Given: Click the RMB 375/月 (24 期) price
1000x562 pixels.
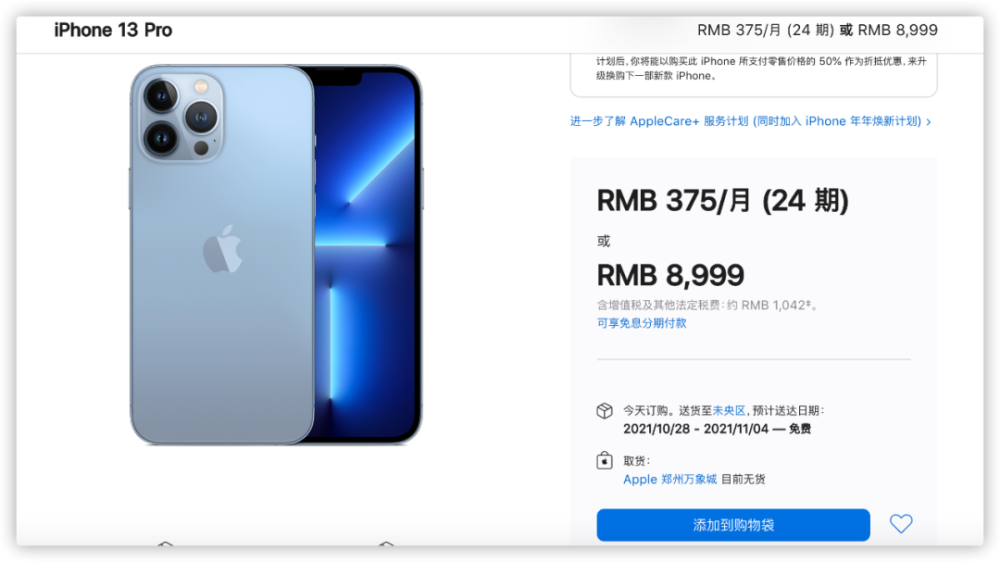Looking at the screenshot, I should (723, 201).
